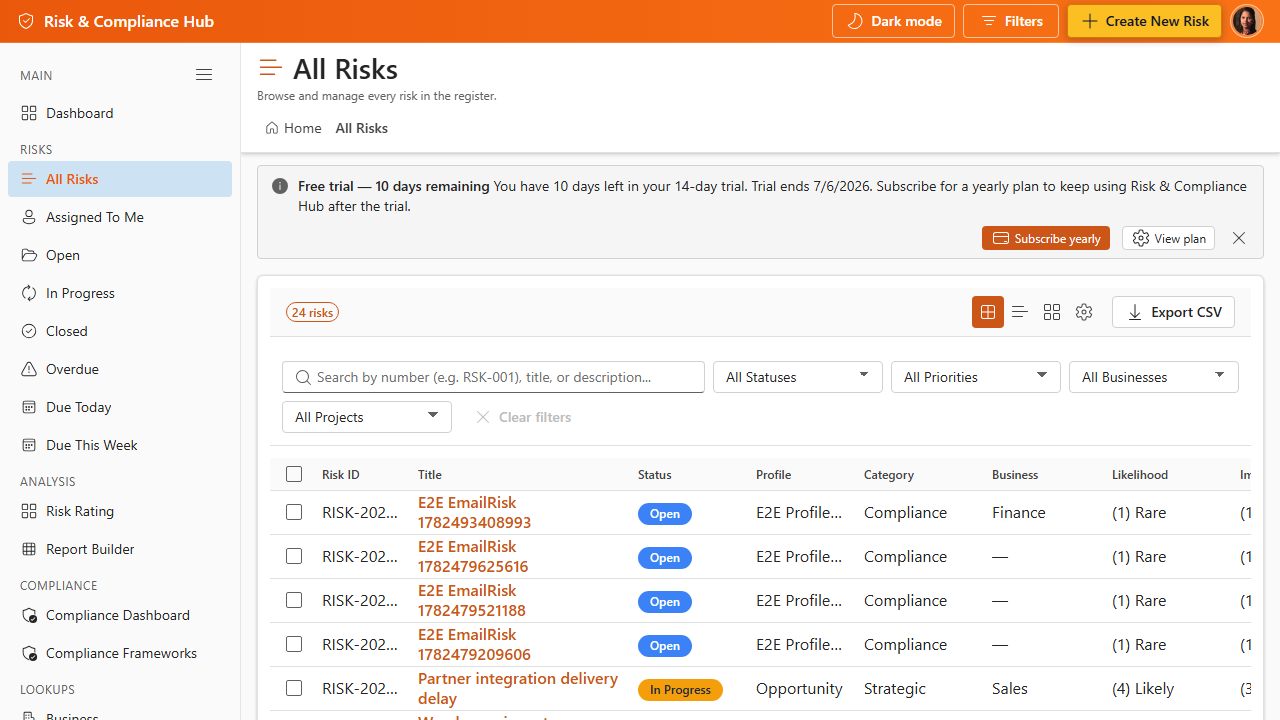Click the In Progress status badge
The width and height of the screenshot is (1280, 720).
coord(680,690)
